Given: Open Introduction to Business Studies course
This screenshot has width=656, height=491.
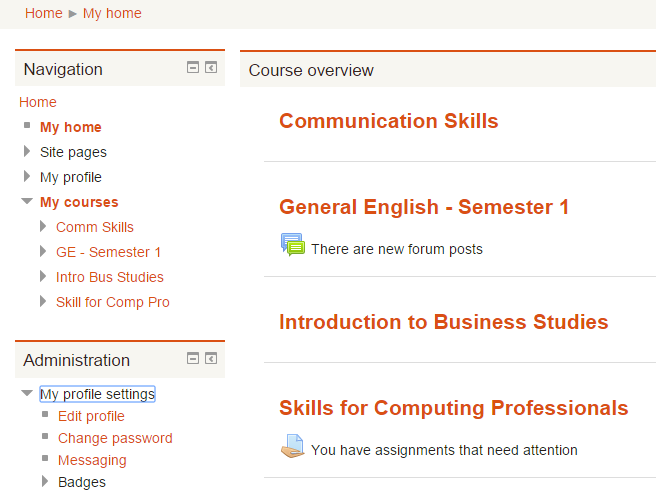Looking at the screenshot, I should [443, 322].
